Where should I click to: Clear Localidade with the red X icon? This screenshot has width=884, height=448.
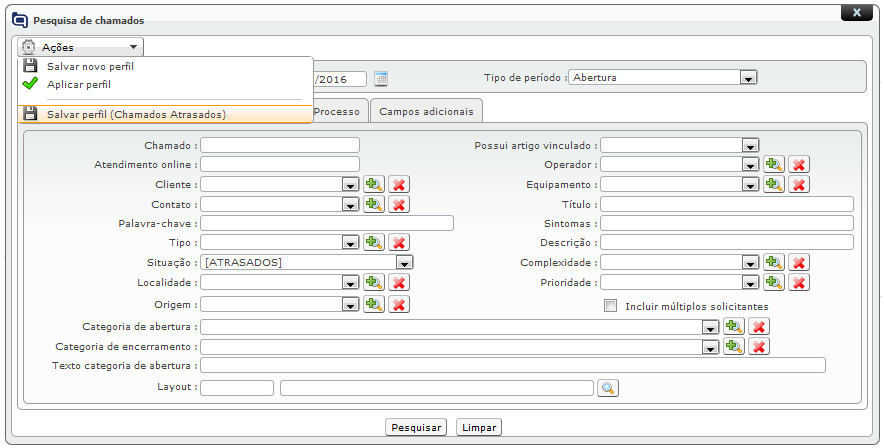399,282
